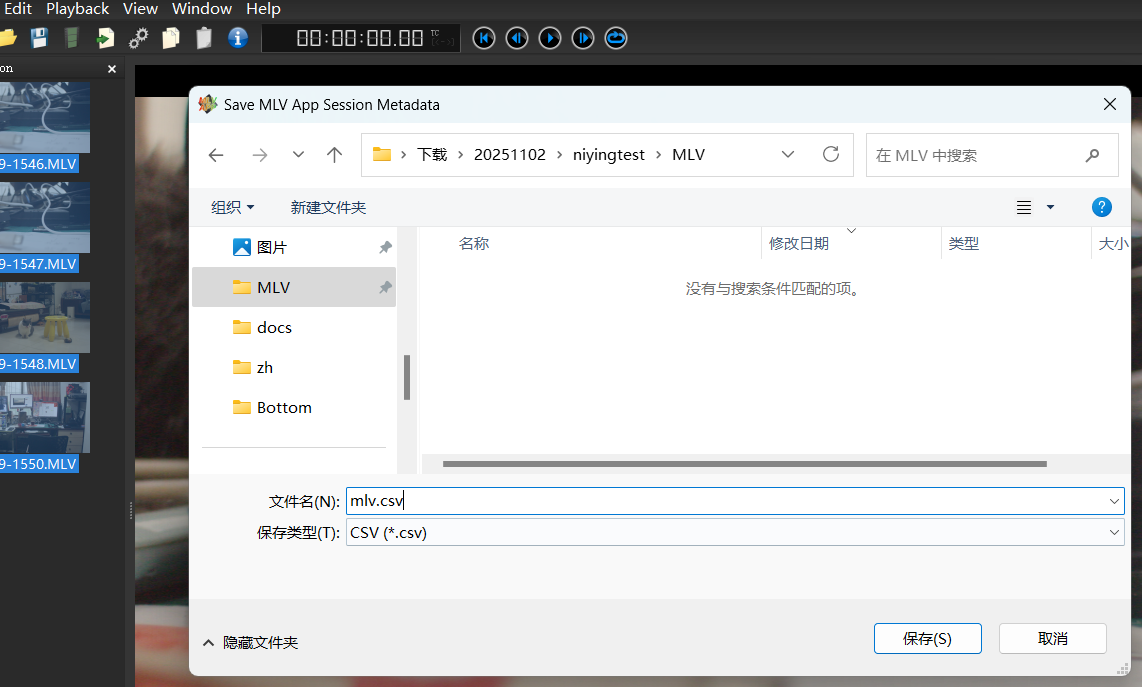The width and height of the screenshot is (1142, 687).
Task: Change view layout icon
Action: pos(1024,208)
